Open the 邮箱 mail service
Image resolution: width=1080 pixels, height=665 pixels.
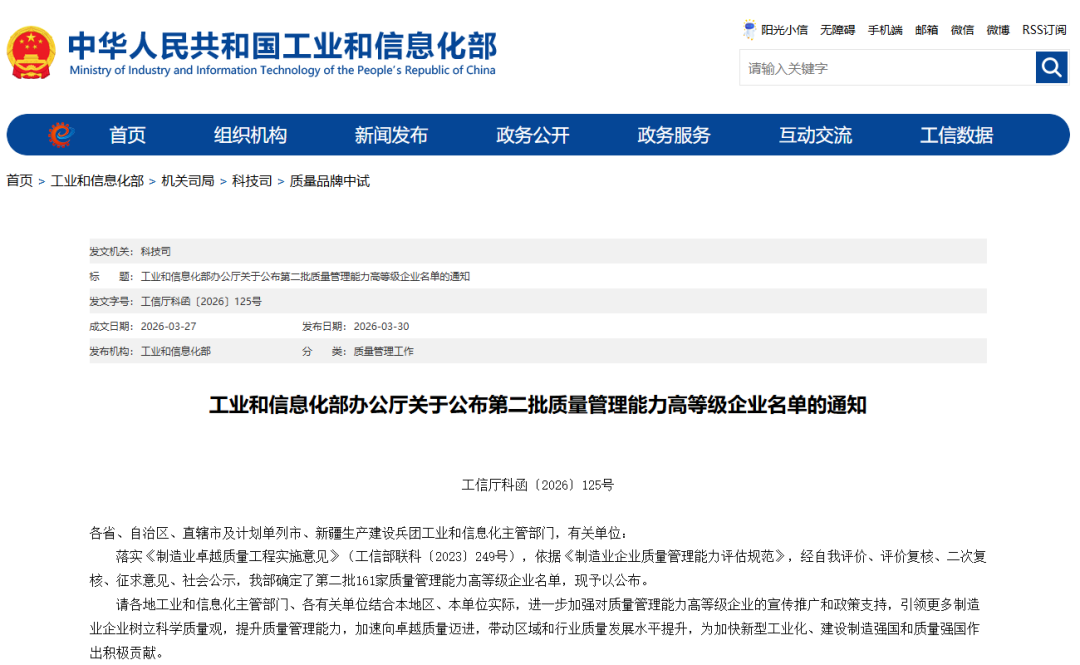pyautogui.click(x=925, y=29)
